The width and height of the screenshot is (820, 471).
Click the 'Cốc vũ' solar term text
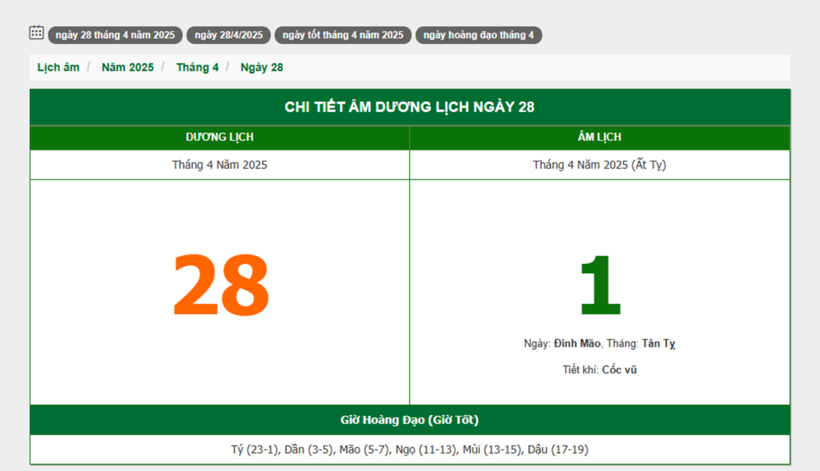tap(619, 369)
